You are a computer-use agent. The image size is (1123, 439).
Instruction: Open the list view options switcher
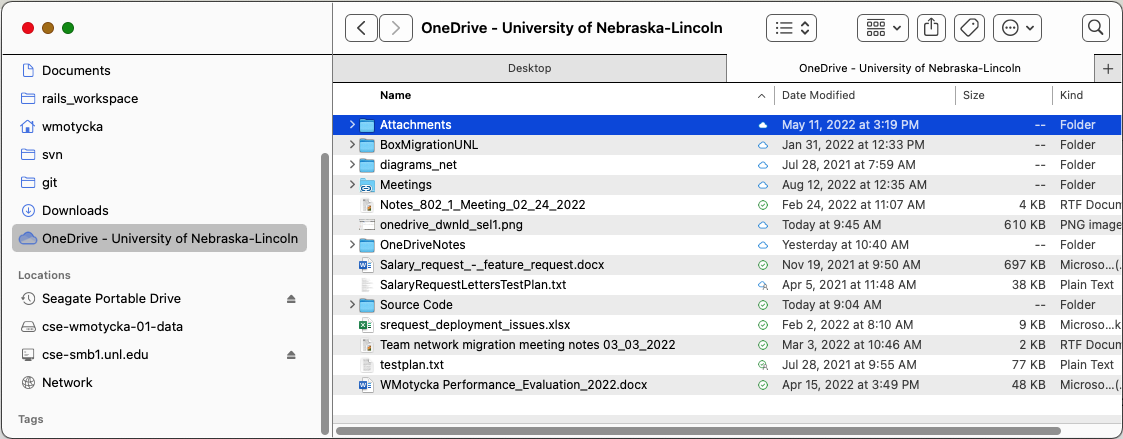coord(791,28)
